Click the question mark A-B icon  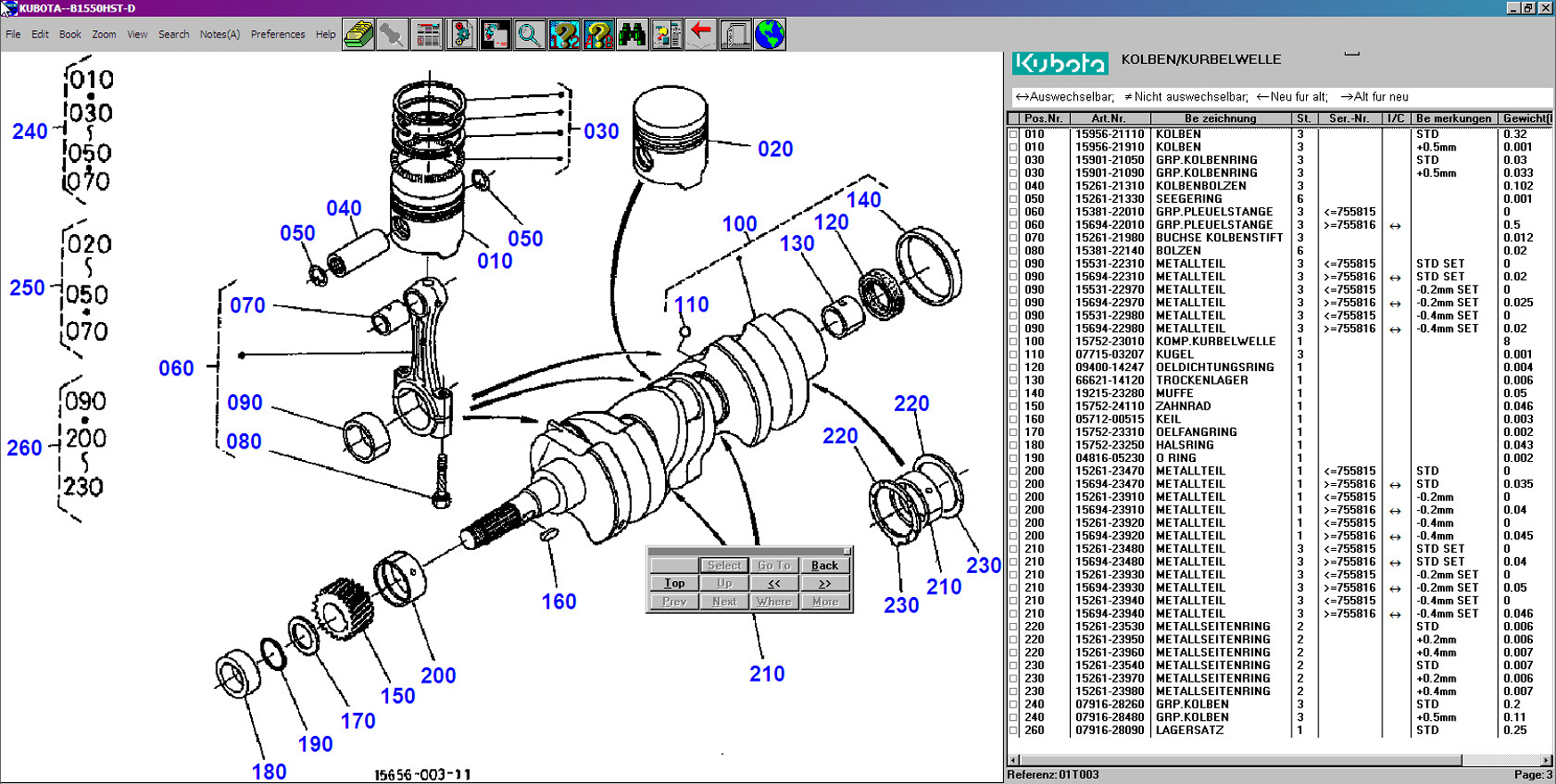tap(598, 36)
